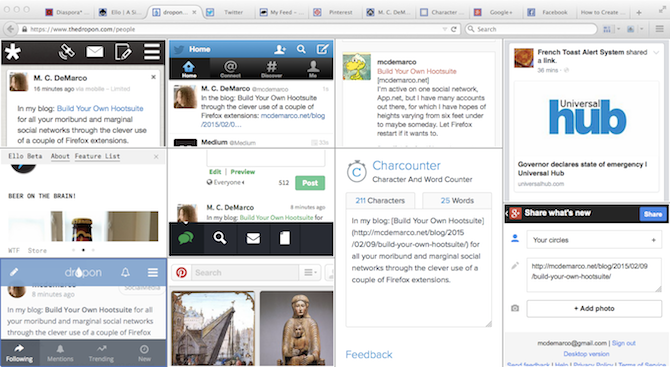Open the Build Your Own Hootsuite link in Diaspora
This screenshot has height=367, width=670.
[x=100, y=109]
